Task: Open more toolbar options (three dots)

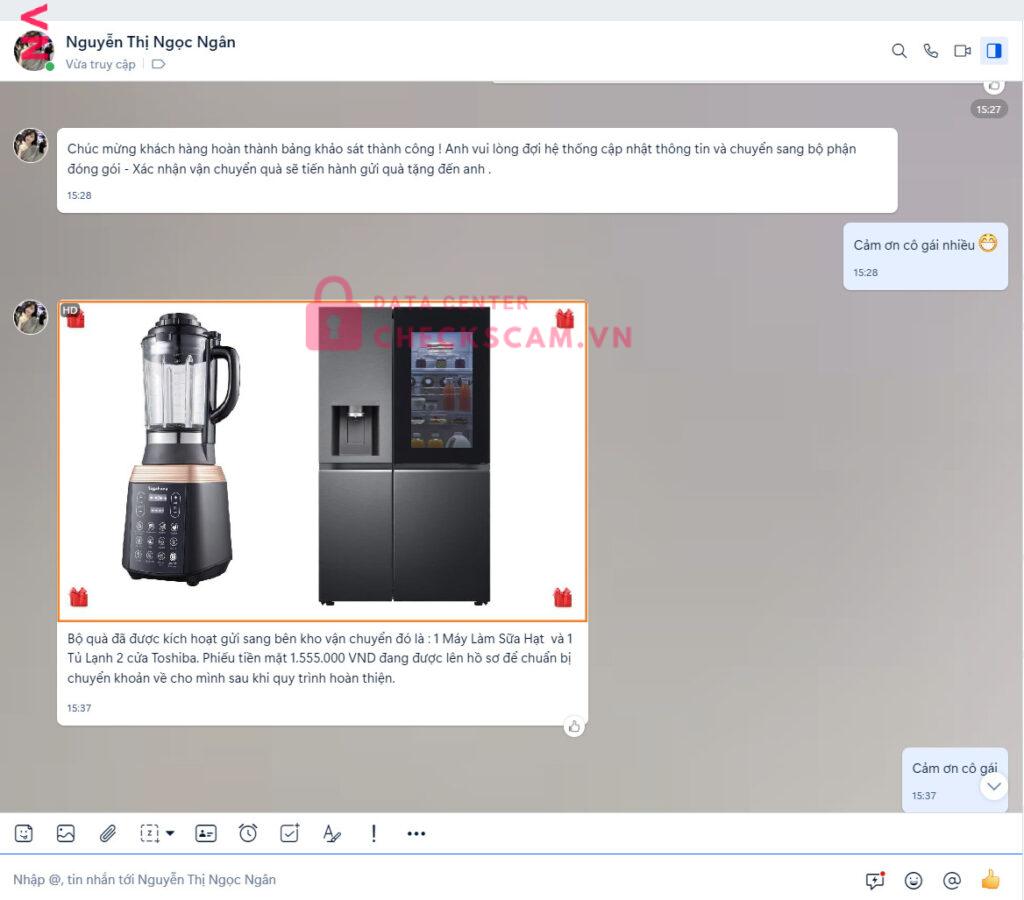Action: 416,833
